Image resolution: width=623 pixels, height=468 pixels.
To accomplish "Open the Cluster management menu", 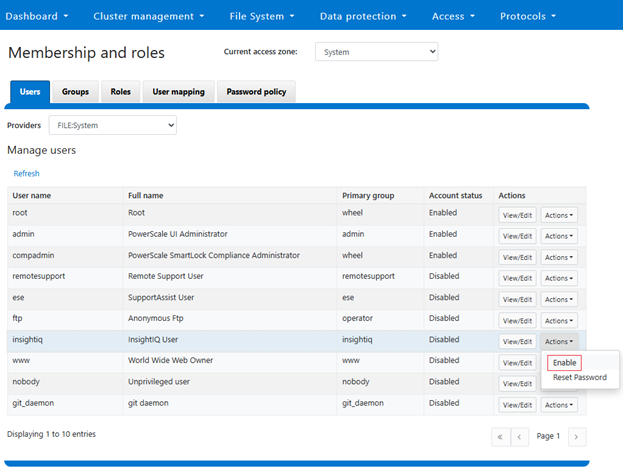I will pyautogui.click(x=148, y=16).
